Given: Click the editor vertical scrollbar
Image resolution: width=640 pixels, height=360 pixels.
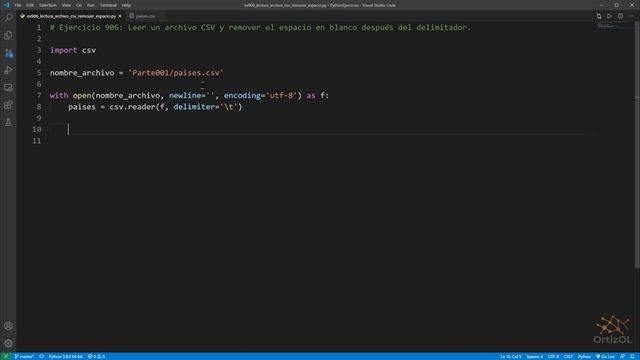Looking at the screenshot, I should (637, 145).
